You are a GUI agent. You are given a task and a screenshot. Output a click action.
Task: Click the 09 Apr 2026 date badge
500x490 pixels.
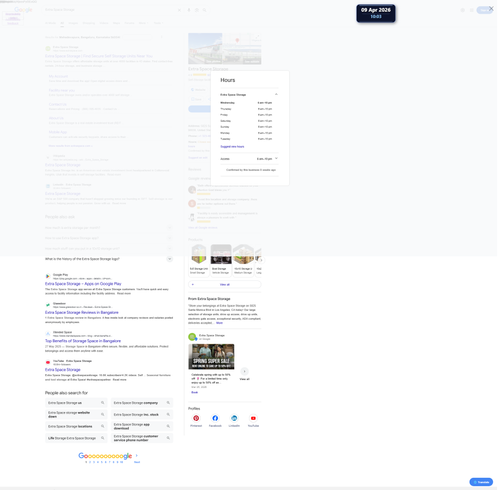376,13
